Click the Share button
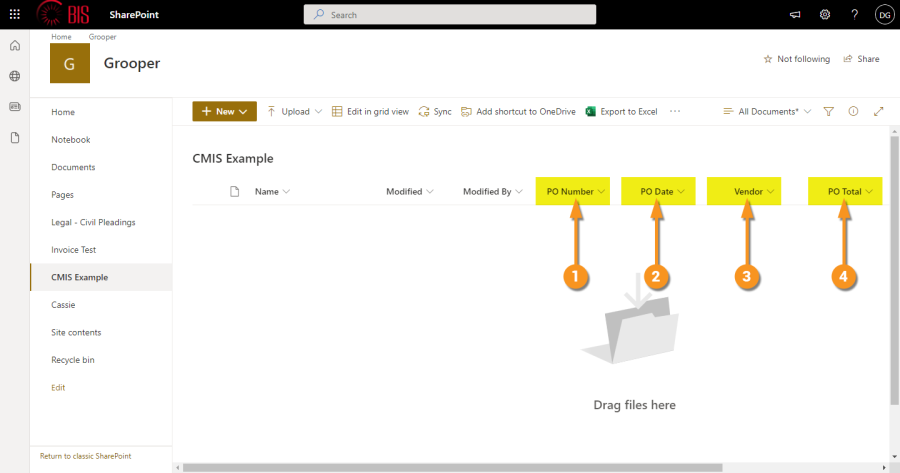Viewport: 900px width, 473px height. 861,59
